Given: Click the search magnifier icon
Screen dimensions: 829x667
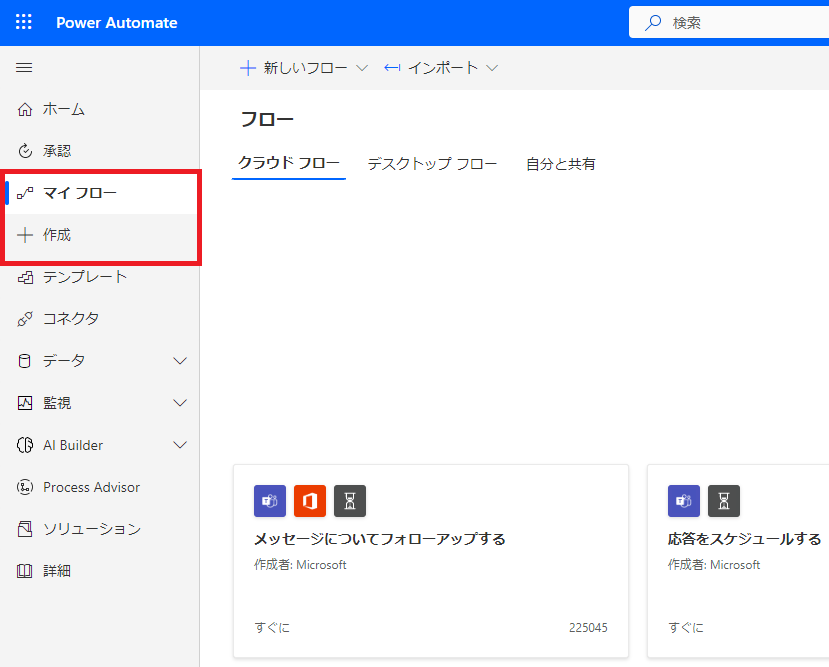Looking at the screenshot, I should pyautogui.click(x=653, y=23).
